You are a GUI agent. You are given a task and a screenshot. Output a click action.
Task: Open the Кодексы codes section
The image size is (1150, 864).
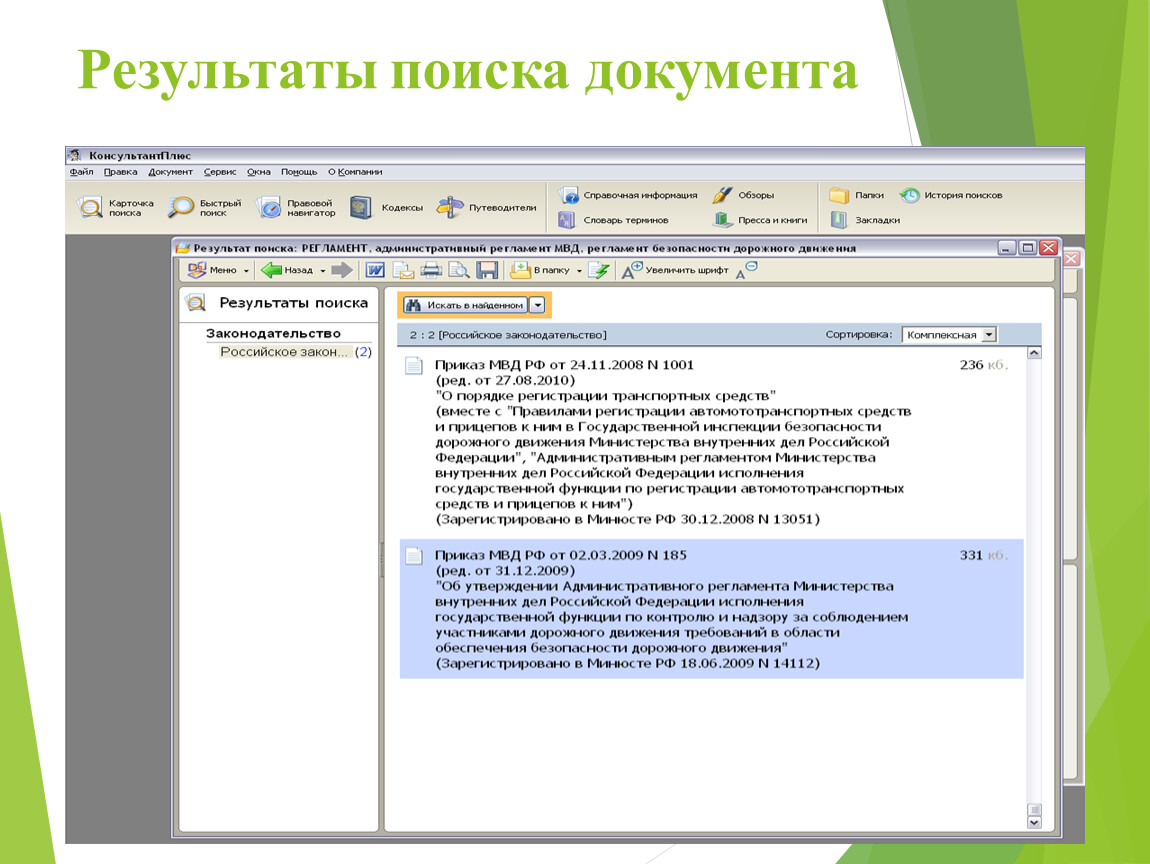click(x=387, y=208)
